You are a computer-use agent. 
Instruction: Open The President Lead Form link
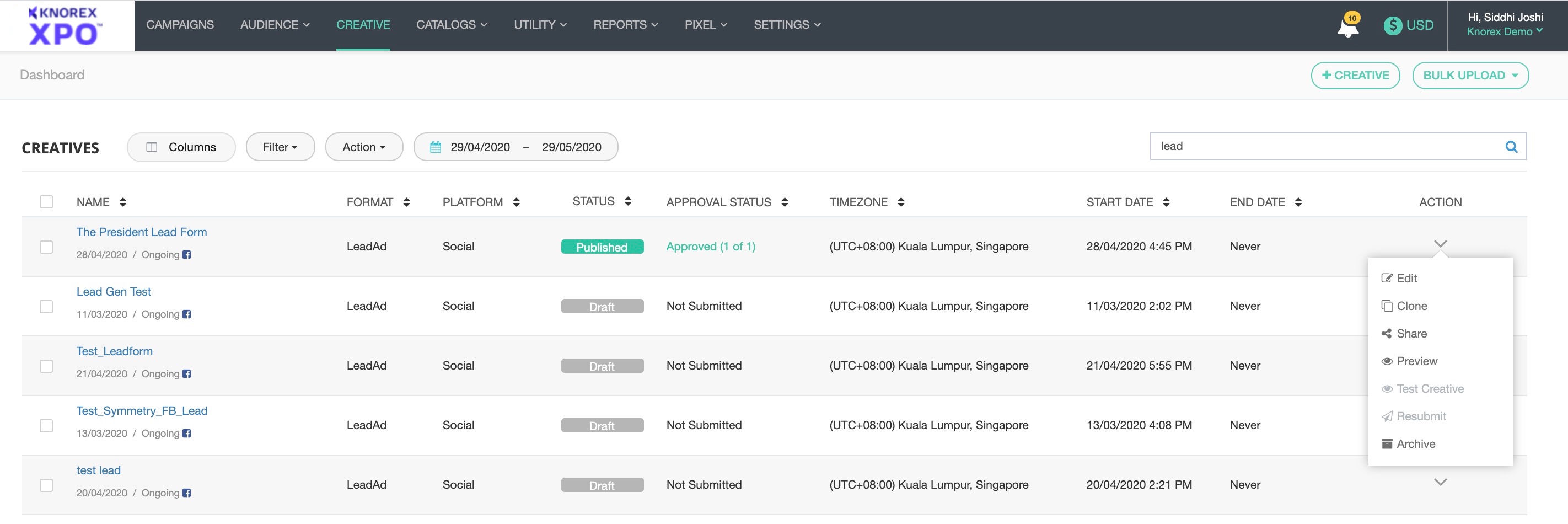[141, 232]
